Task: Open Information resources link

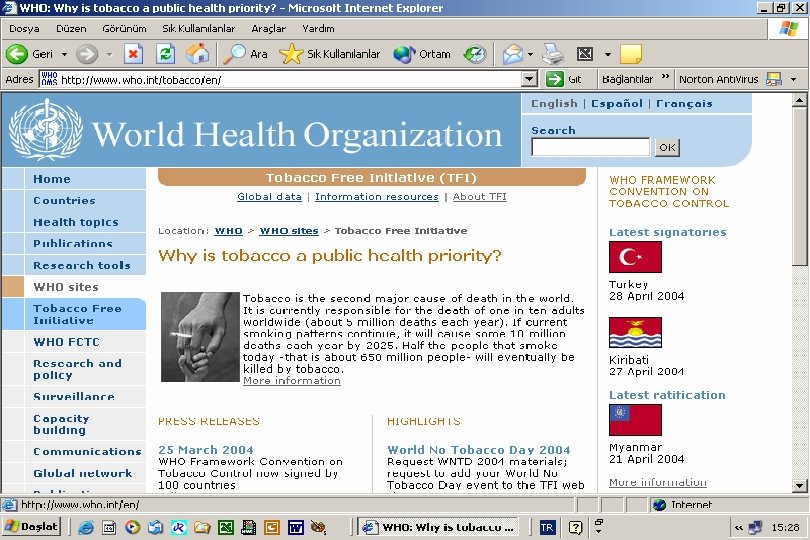Action: pos(377,196)
